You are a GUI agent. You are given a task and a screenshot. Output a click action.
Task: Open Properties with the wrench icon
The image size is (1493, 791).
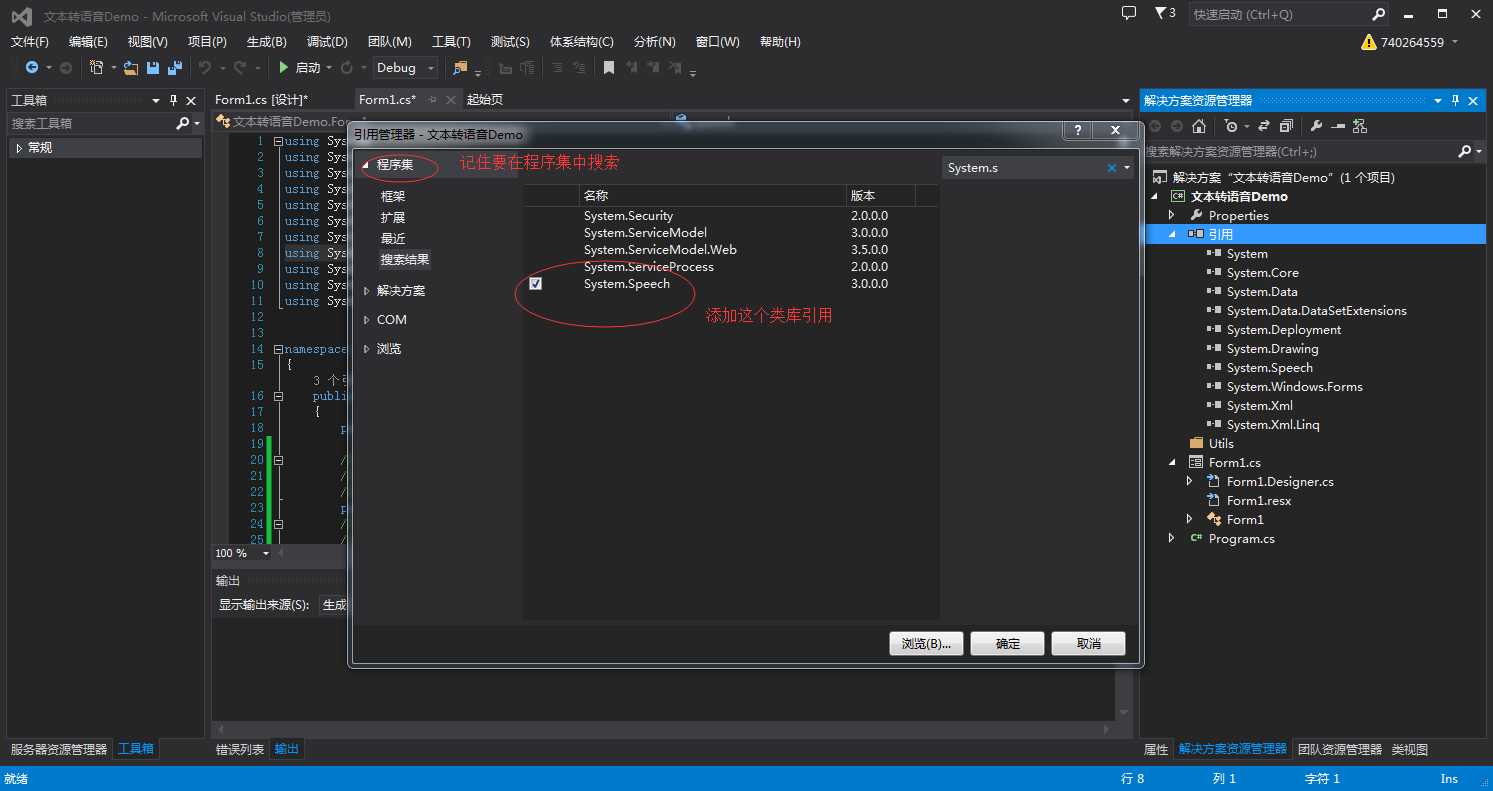click(x=1316, y=126)
